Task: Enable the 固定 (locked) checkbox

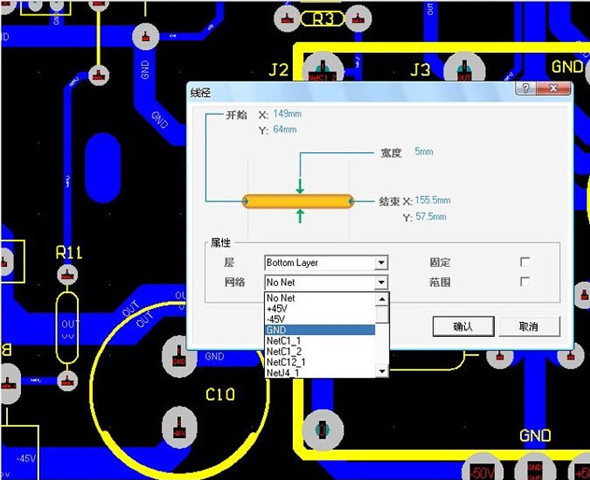Action: pyautogui.click(x=525, y=262)
